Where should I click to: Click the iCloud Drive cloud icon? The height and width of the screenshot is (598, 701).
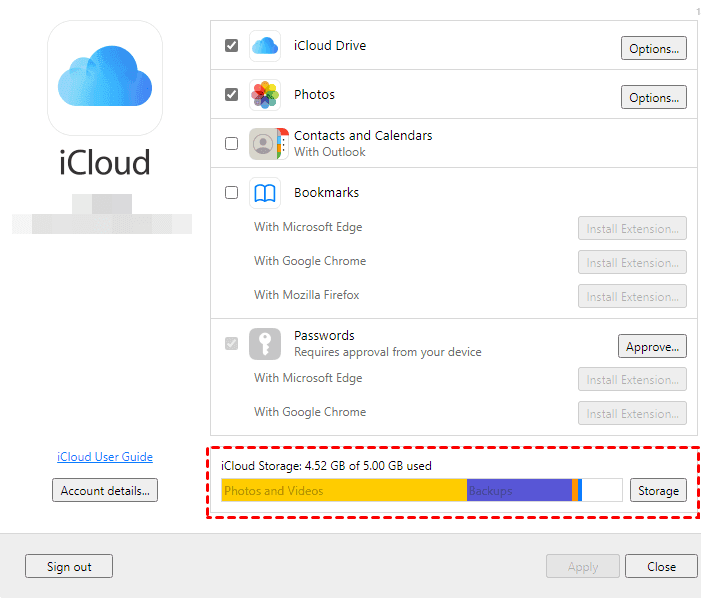pos(265,46)
